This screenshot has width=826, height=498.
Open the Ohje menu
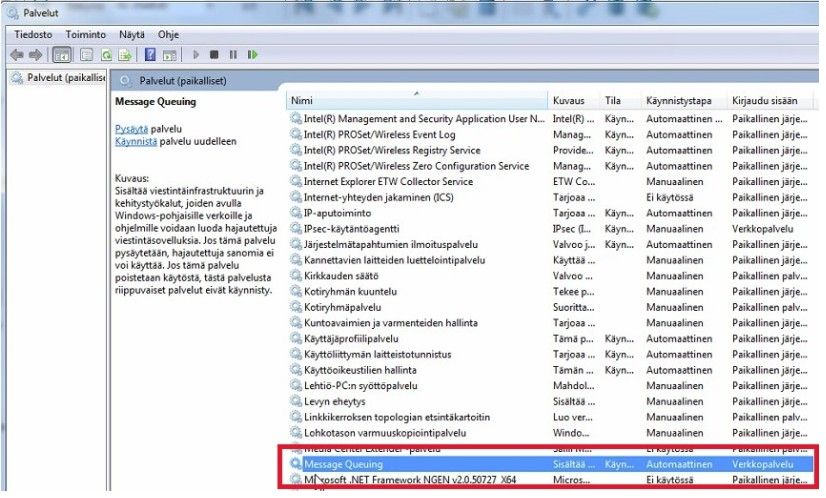pos(168,35)
